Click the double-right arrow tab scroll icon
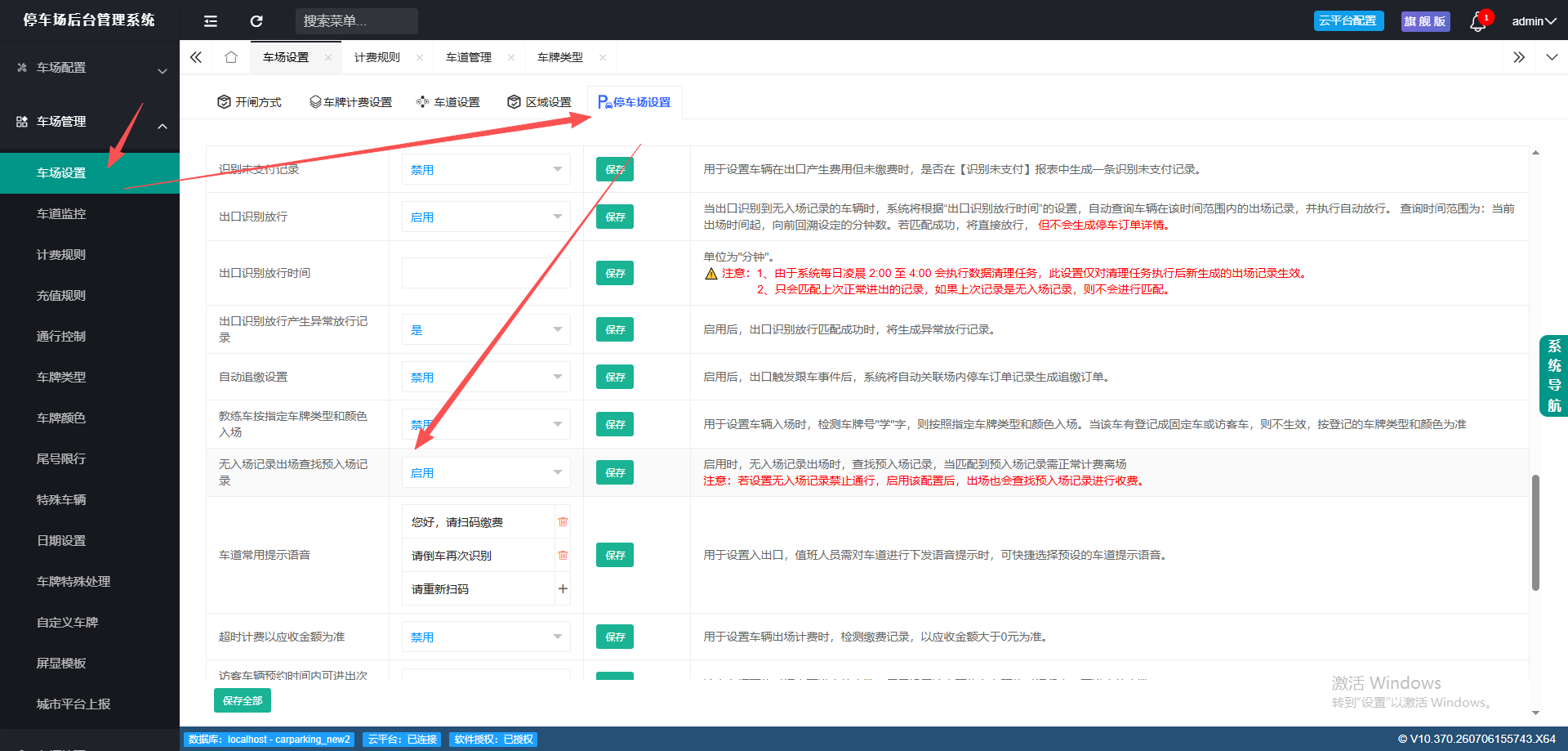Screen dimensions: 1568x751 point(1519,57)
